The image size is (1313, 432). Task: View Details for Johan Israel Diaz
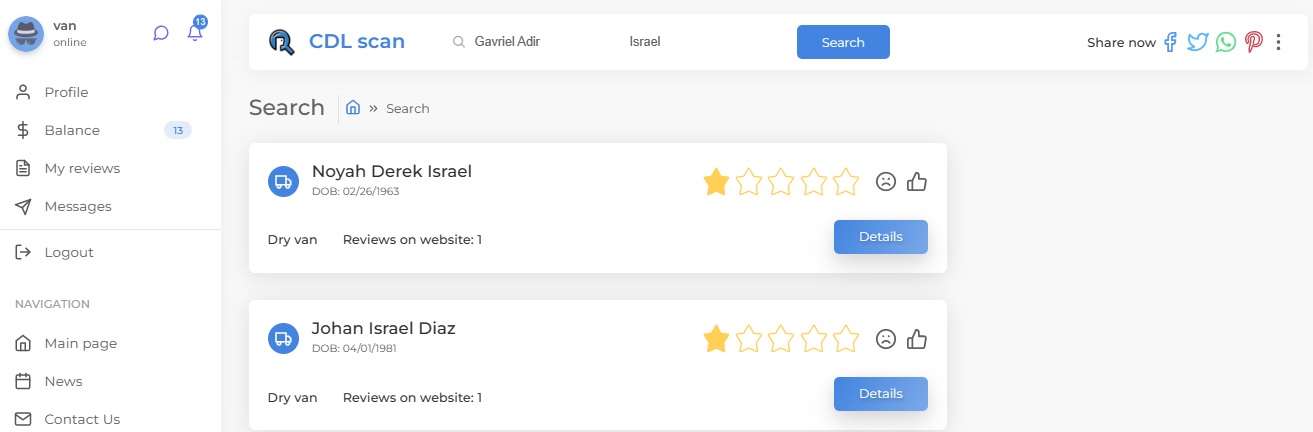(x=880, y=394)
